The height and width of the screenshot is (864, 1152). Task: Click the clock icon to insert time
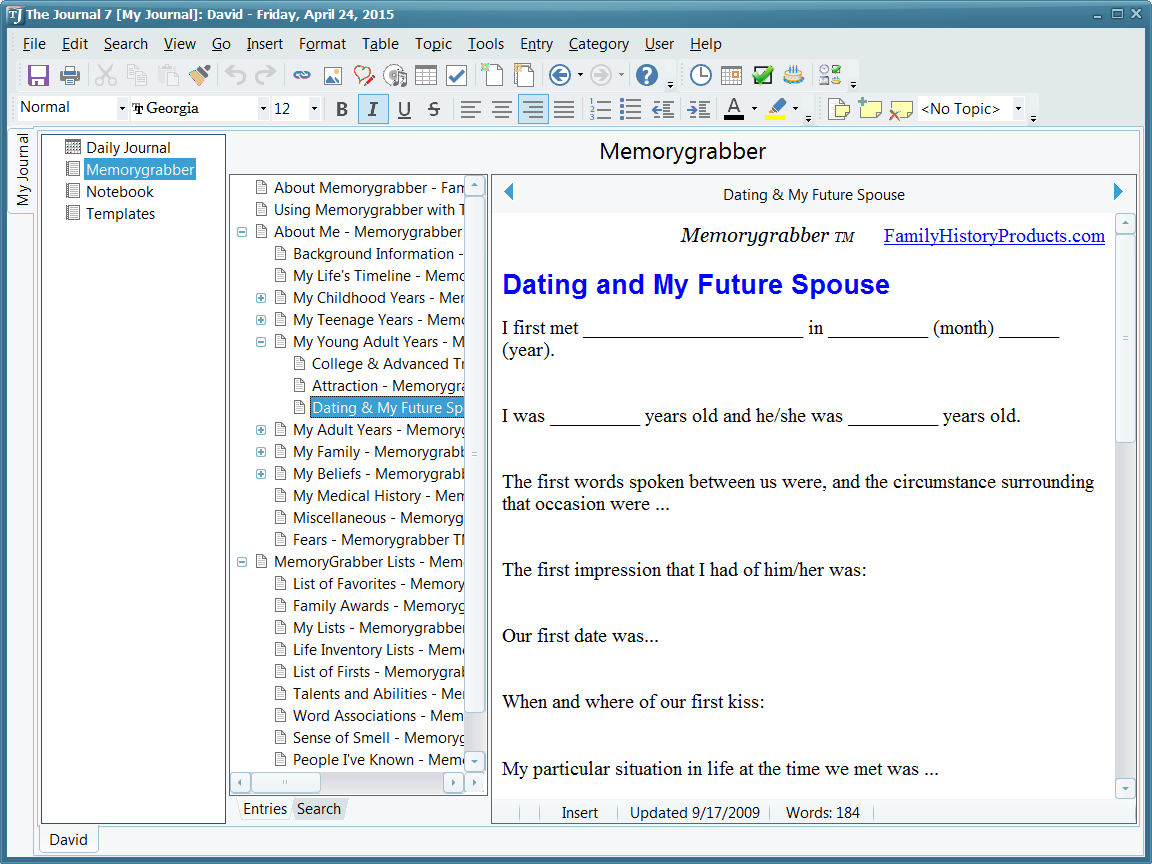click(x=701, y=75)
